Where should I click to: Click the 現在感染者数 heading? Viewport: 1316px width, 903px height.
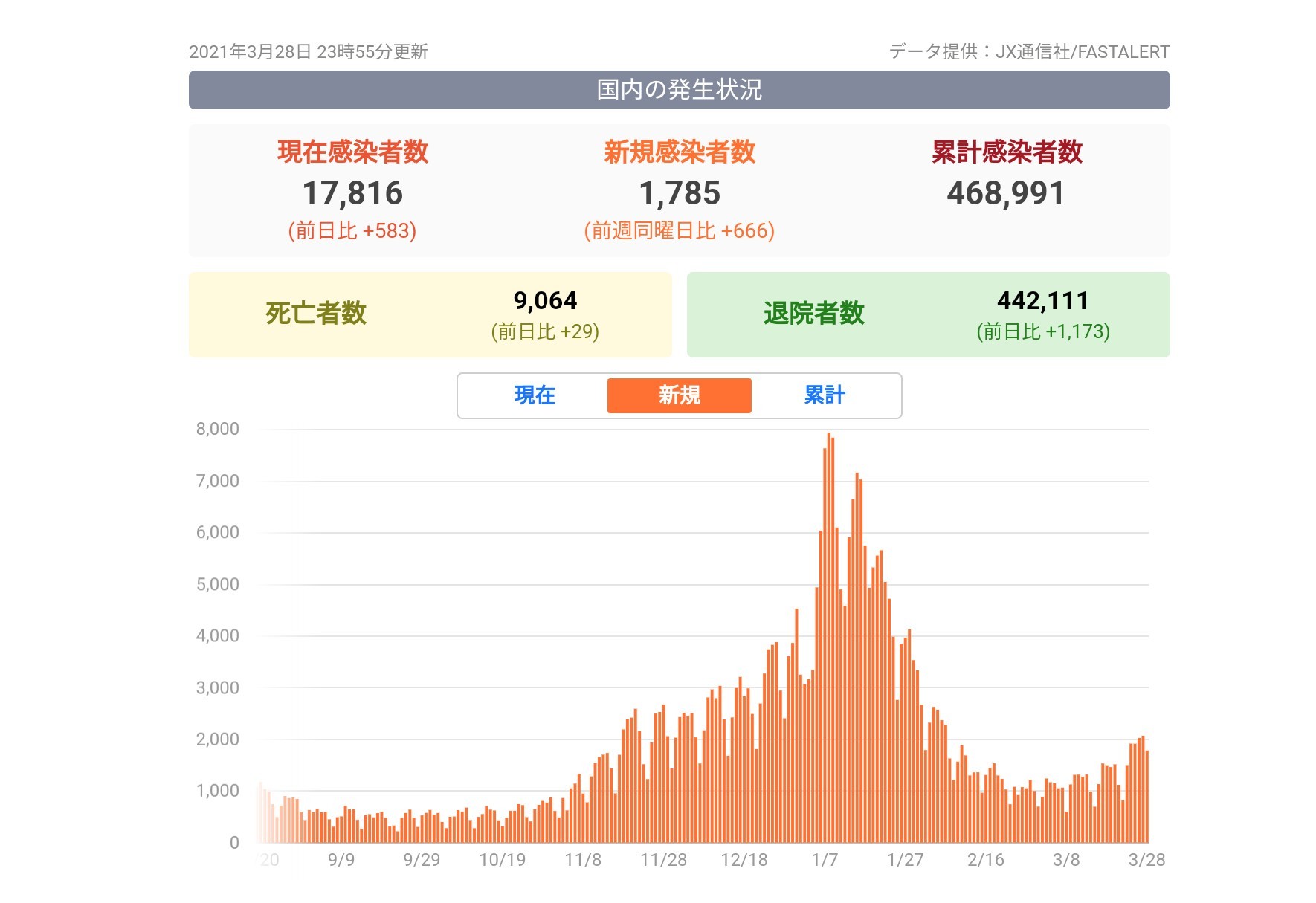tap(352, 152)
